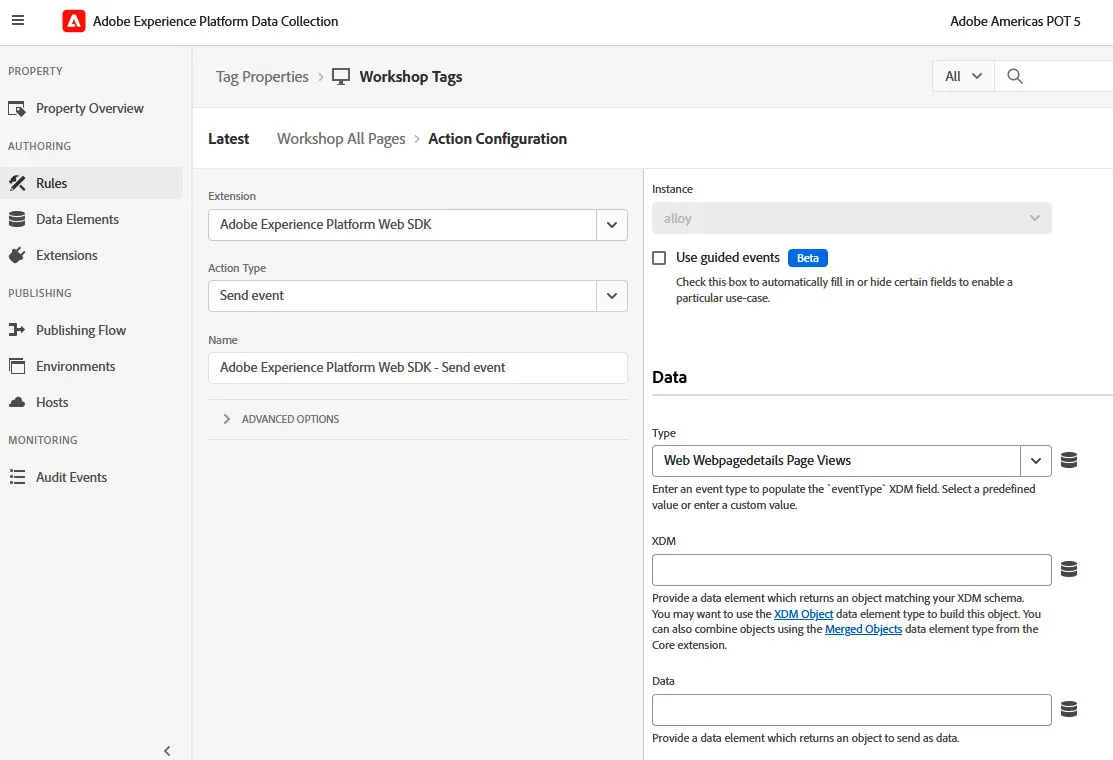Click the XDM input field
1113x760 pixels.
click(x=852, y=570)
